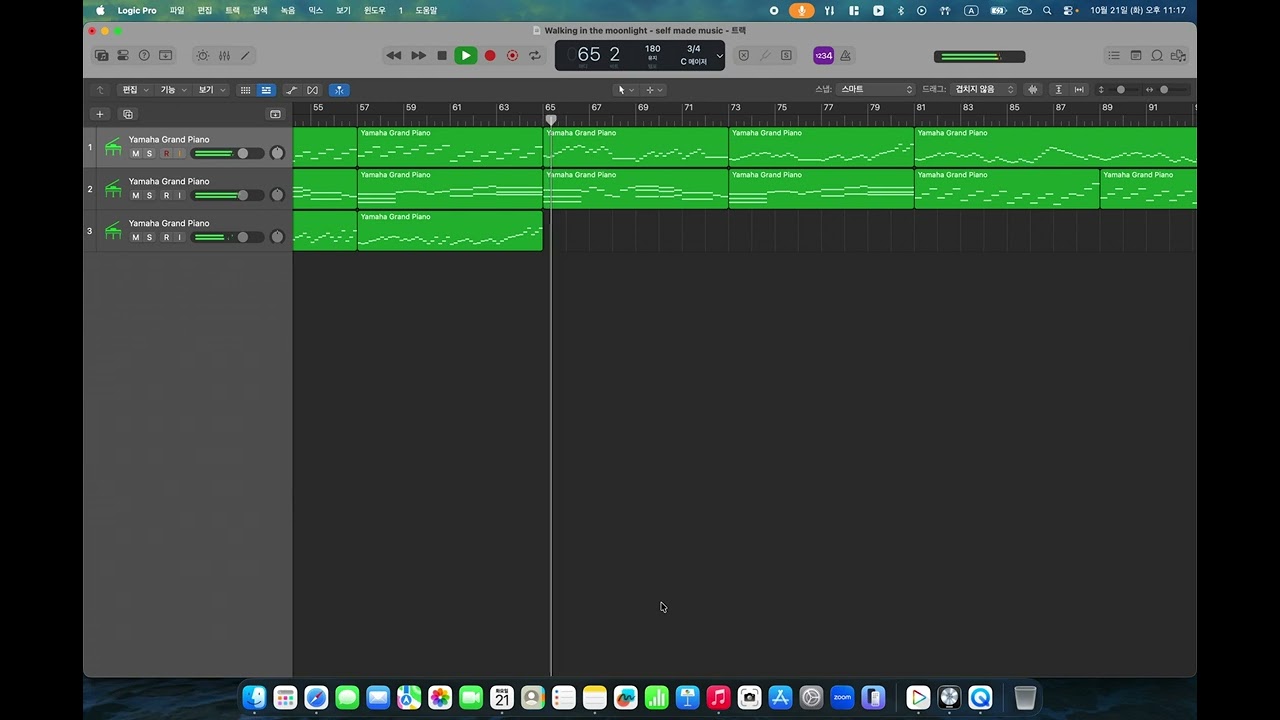Image resolution: width=1280 pixels, height=720 pixels.
Task: Show the Inspector panel
Action: [123, 56]
